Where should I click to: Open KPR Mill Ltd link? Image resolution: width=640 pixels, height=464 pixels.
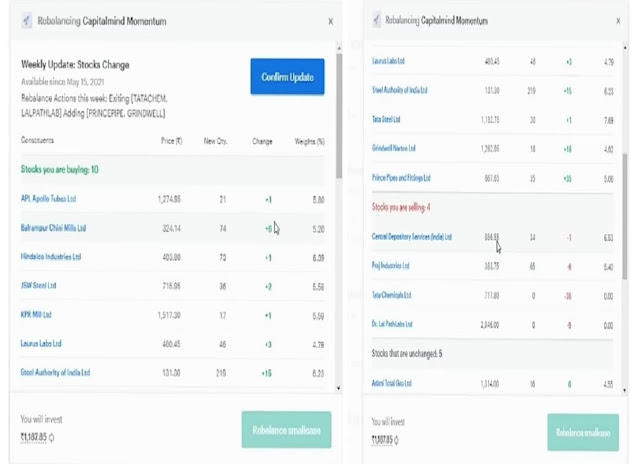tap(36, 315)
